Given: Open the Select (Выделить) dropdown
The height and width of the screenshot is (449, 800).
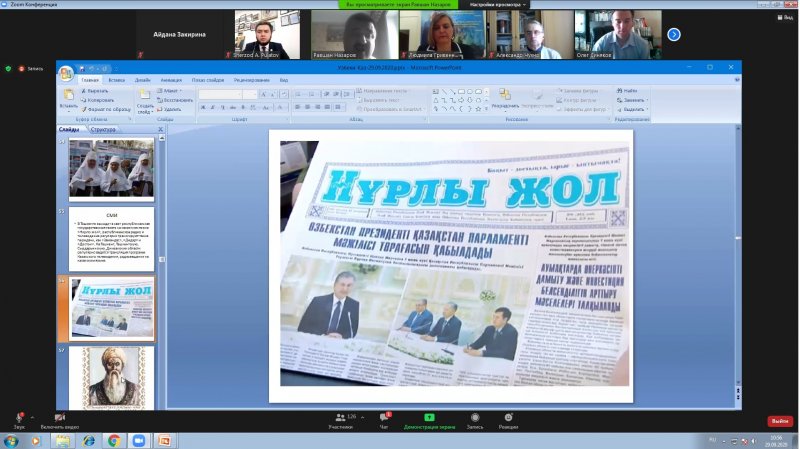Looking at the screenshot, I should (632, 109).
